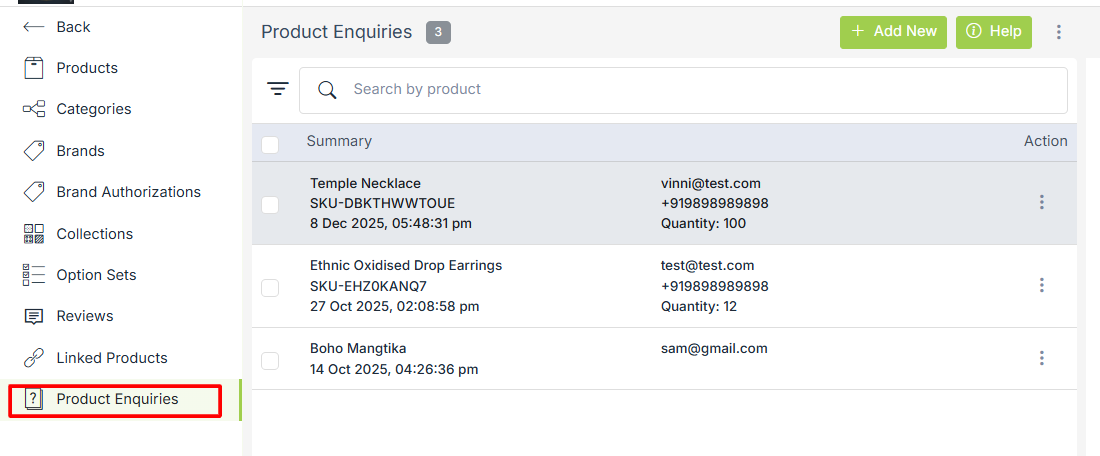Click the green Help button
This screenshot has height=456, width=1100.
coord(993,32)
